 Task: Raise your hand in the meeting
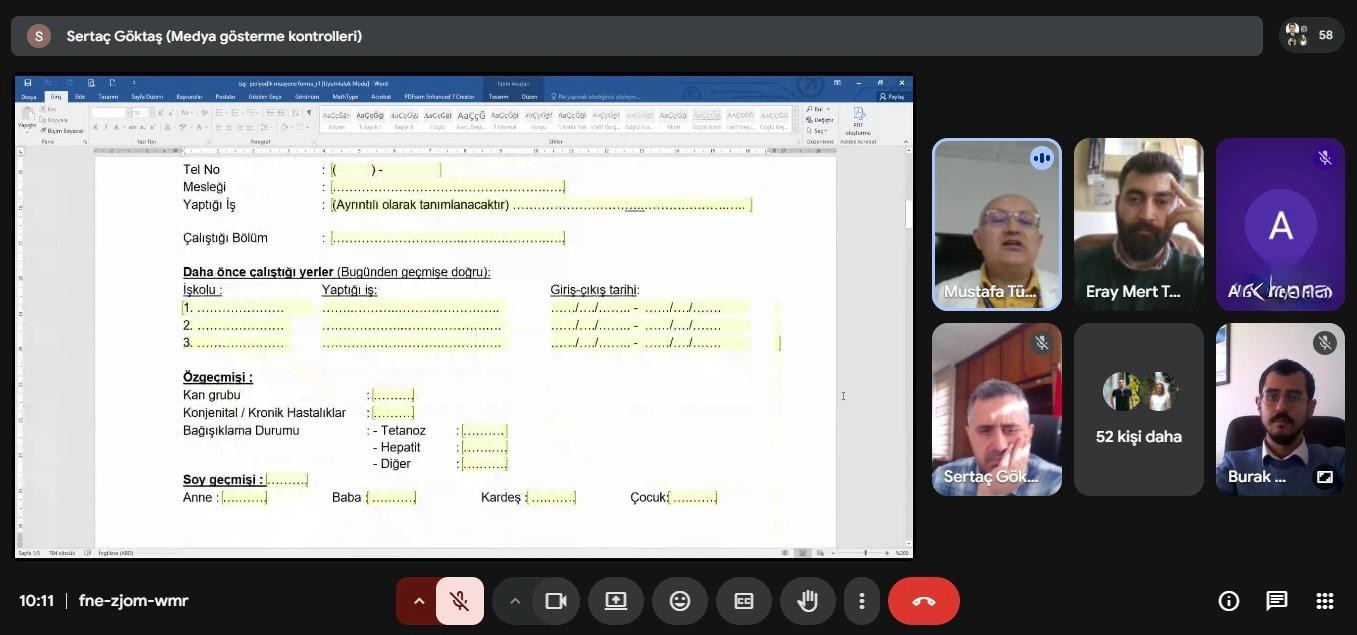pyautogui.click(x=807, y=601)
